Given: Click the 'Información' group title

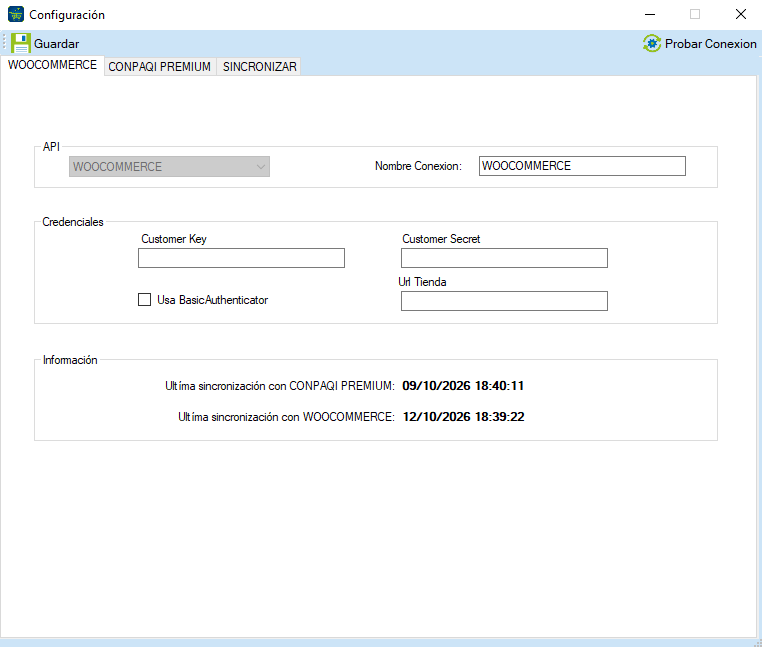Looking at the screenshot, I should [70, 360].
